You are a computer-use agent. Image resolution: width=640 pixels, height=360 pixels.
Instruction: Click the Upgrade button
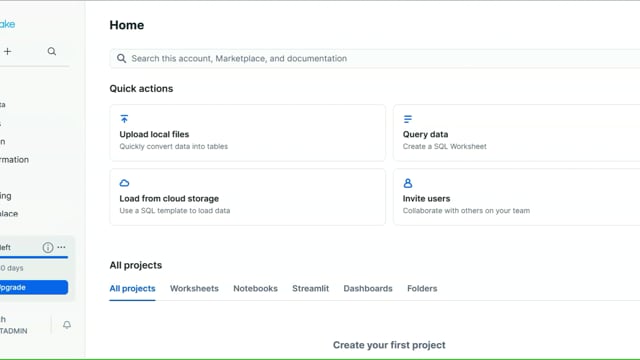pos(34,287)
